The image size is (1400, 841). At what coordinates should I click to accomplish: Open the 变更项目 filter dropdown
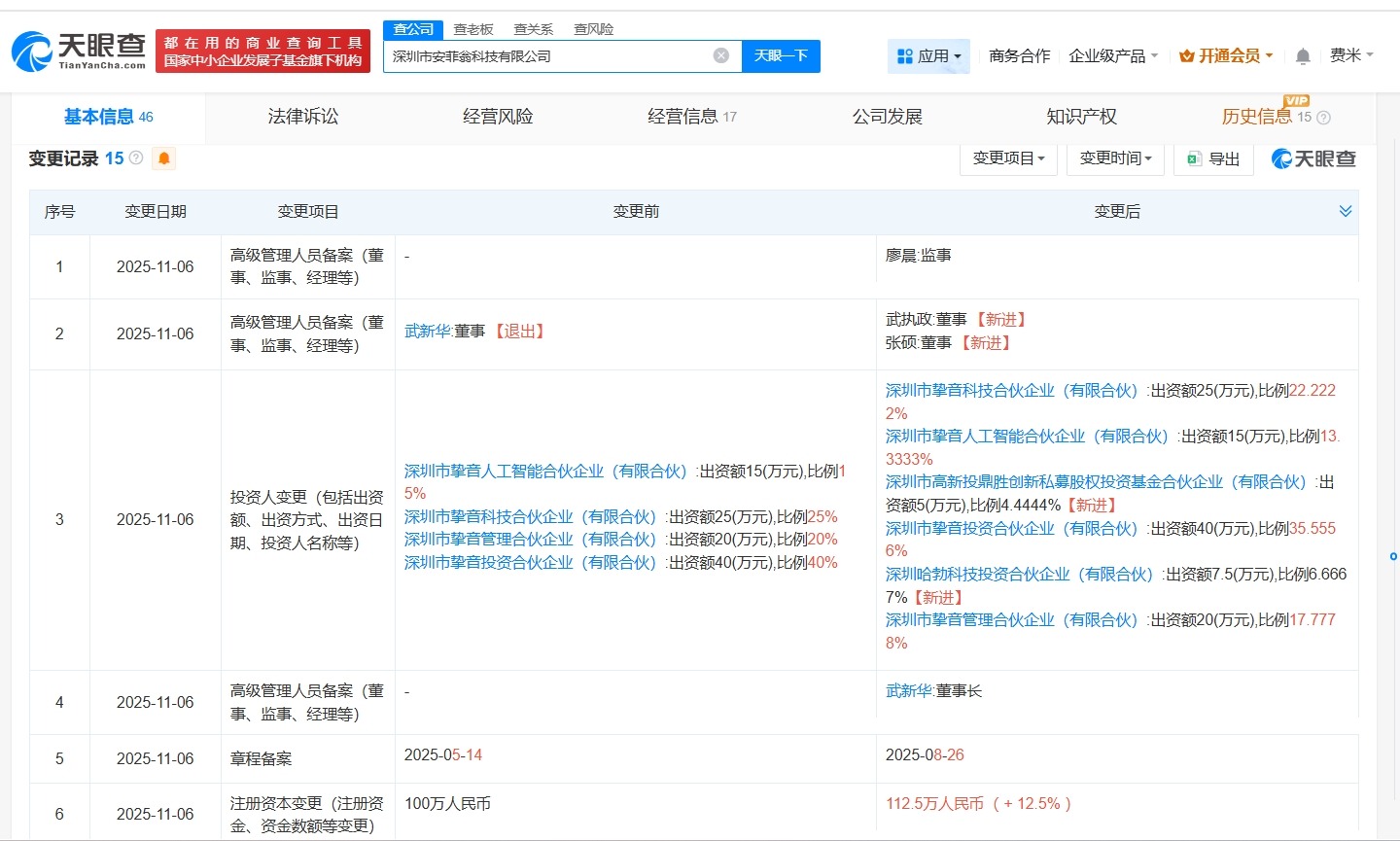point(1008,158)
